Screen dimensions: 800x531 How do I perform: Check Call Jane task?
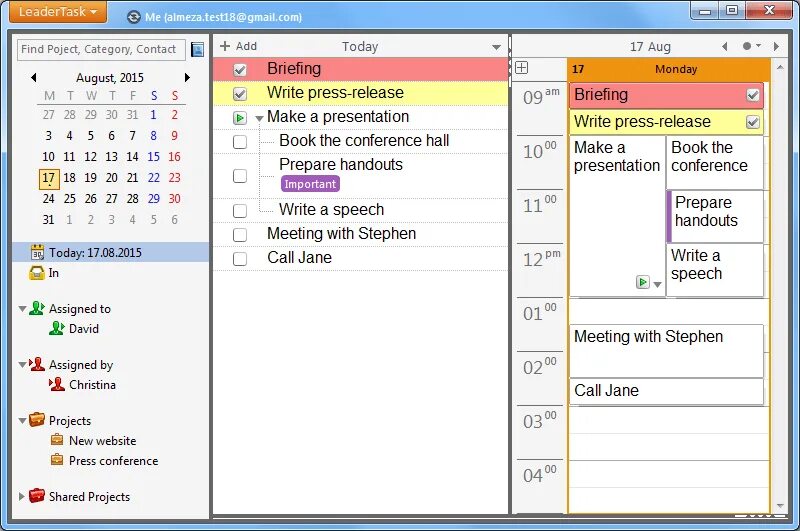pos(240,259)
